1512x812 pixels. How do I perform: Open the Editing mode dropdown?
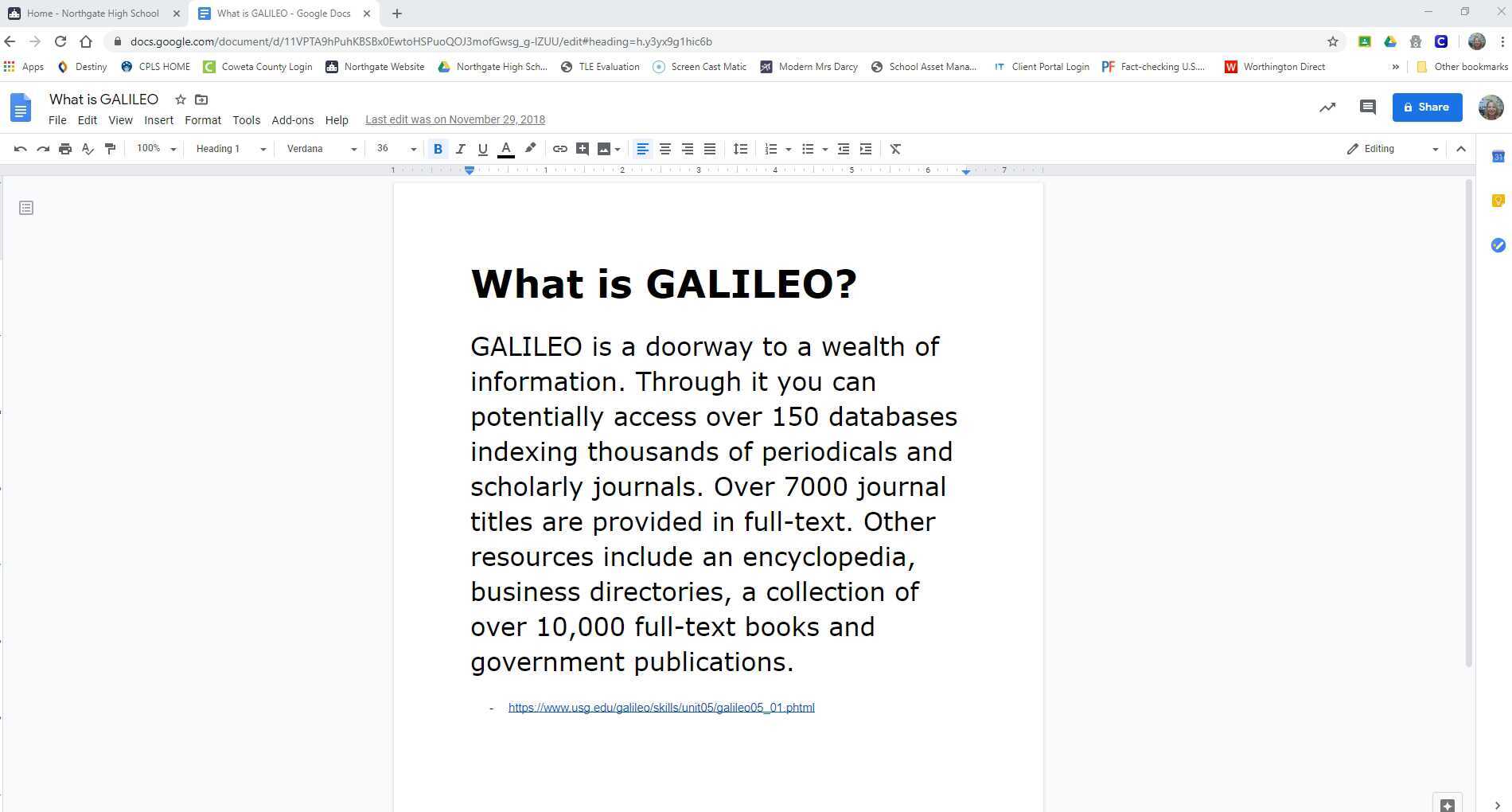click(x=1390, y=148)
